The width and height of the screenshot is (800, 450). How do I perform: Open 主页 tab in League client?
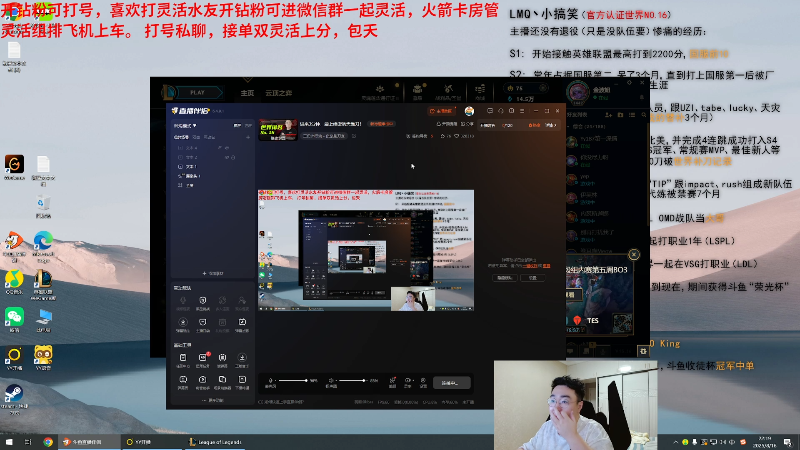coord(247,93)
